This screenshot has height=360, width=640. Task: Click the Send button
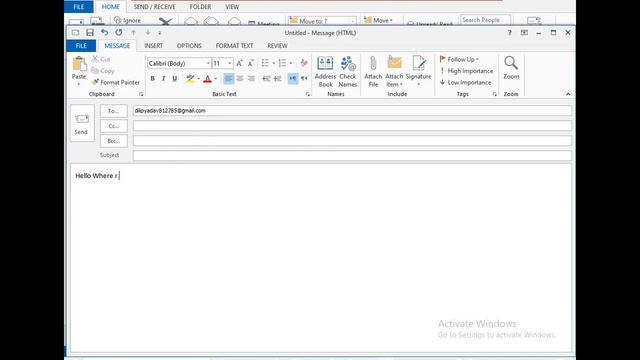[82, 123]
